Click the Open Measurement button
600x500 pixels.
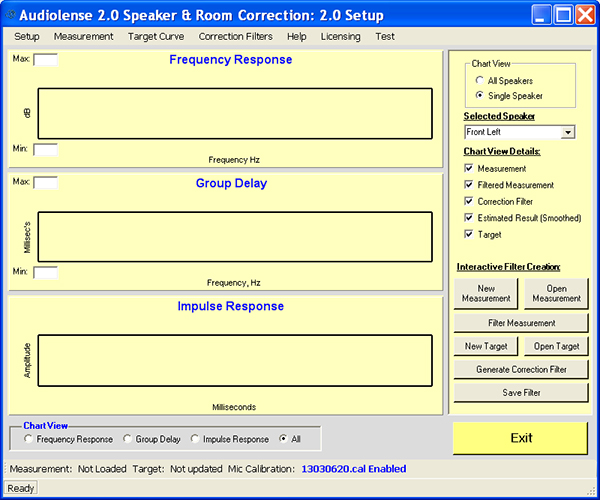tap(556, 294)
